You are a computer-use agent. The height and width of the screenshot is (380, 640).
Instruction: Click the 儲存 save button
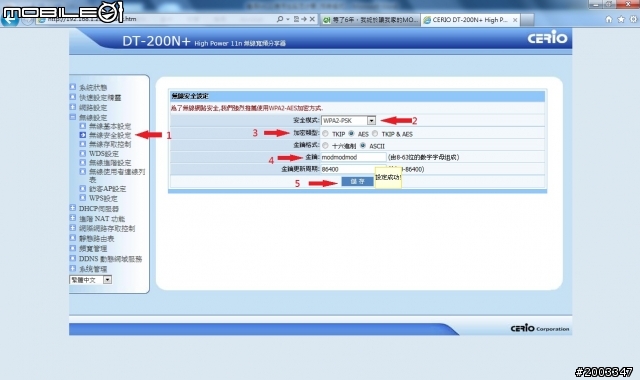[357, 181]
